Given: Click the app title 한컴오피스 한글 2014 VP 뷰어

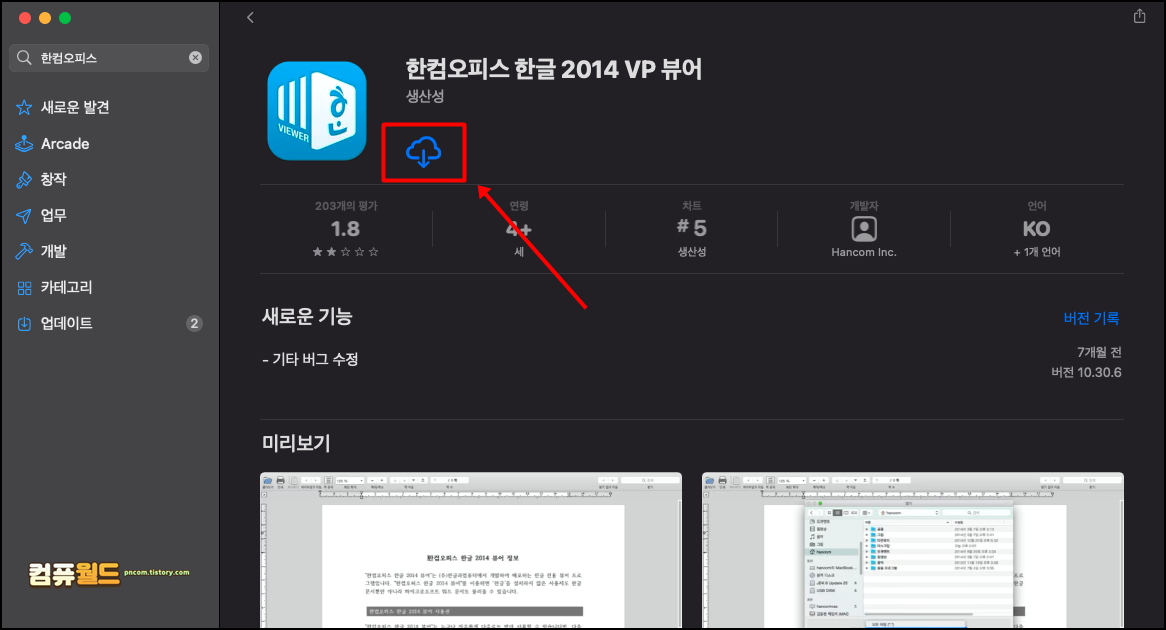Looking at the screenshot, I should click(x=553, y=69).
